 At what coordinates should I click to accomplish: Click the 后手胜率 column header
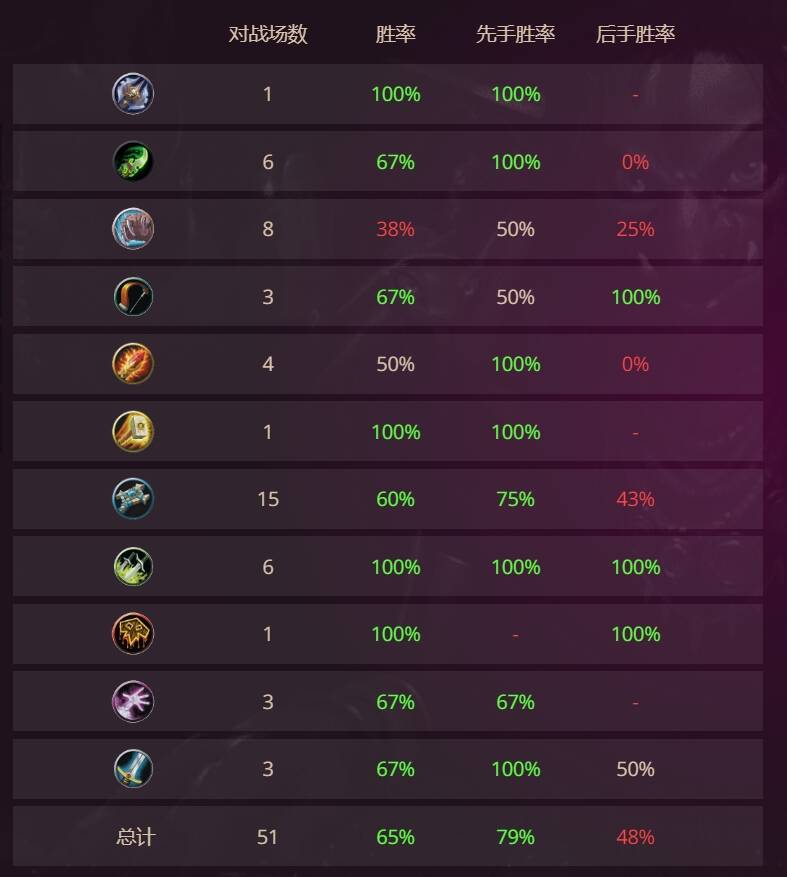[635, 34]
